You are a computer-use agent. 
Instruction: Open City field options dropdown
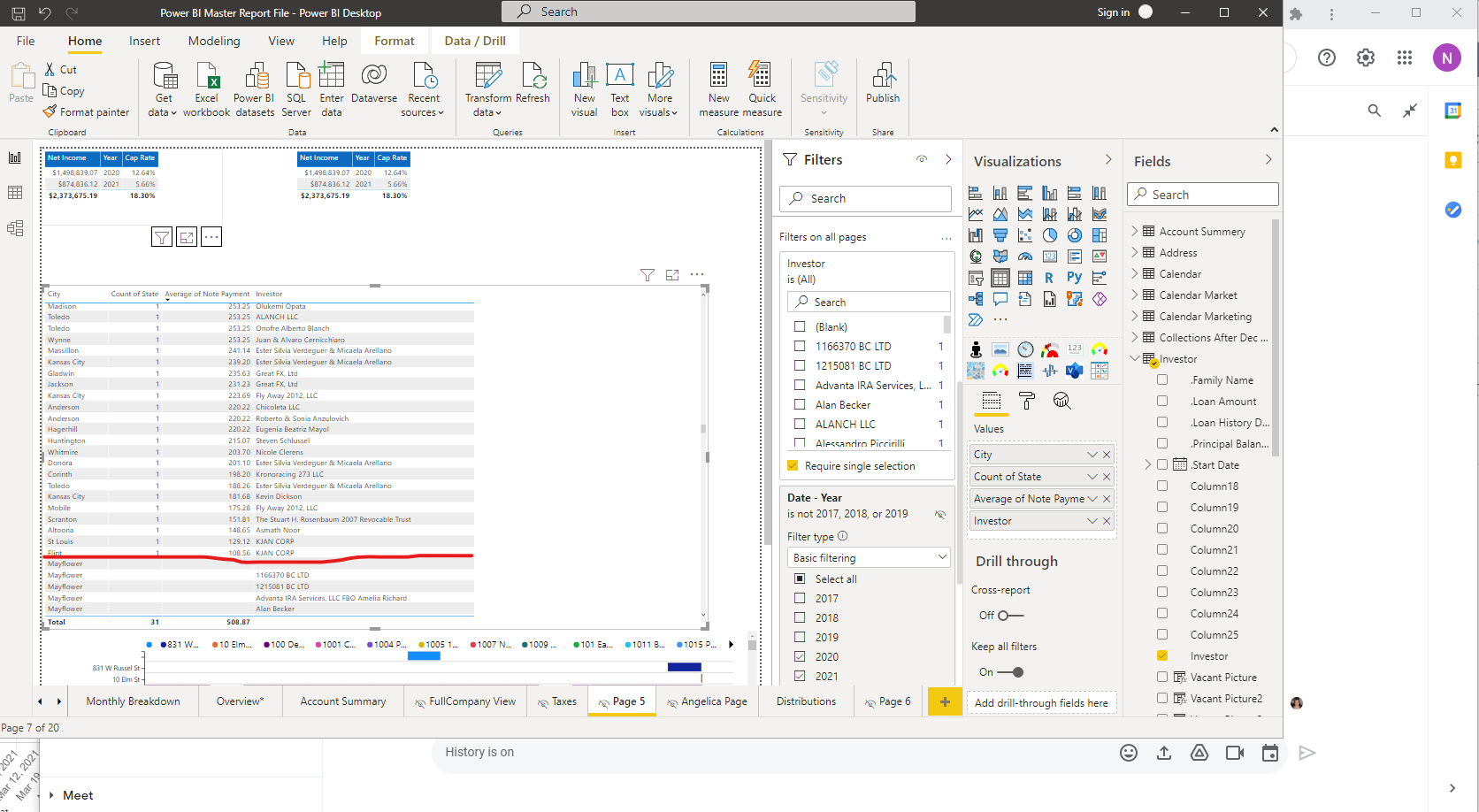[x=1092, y=455]
